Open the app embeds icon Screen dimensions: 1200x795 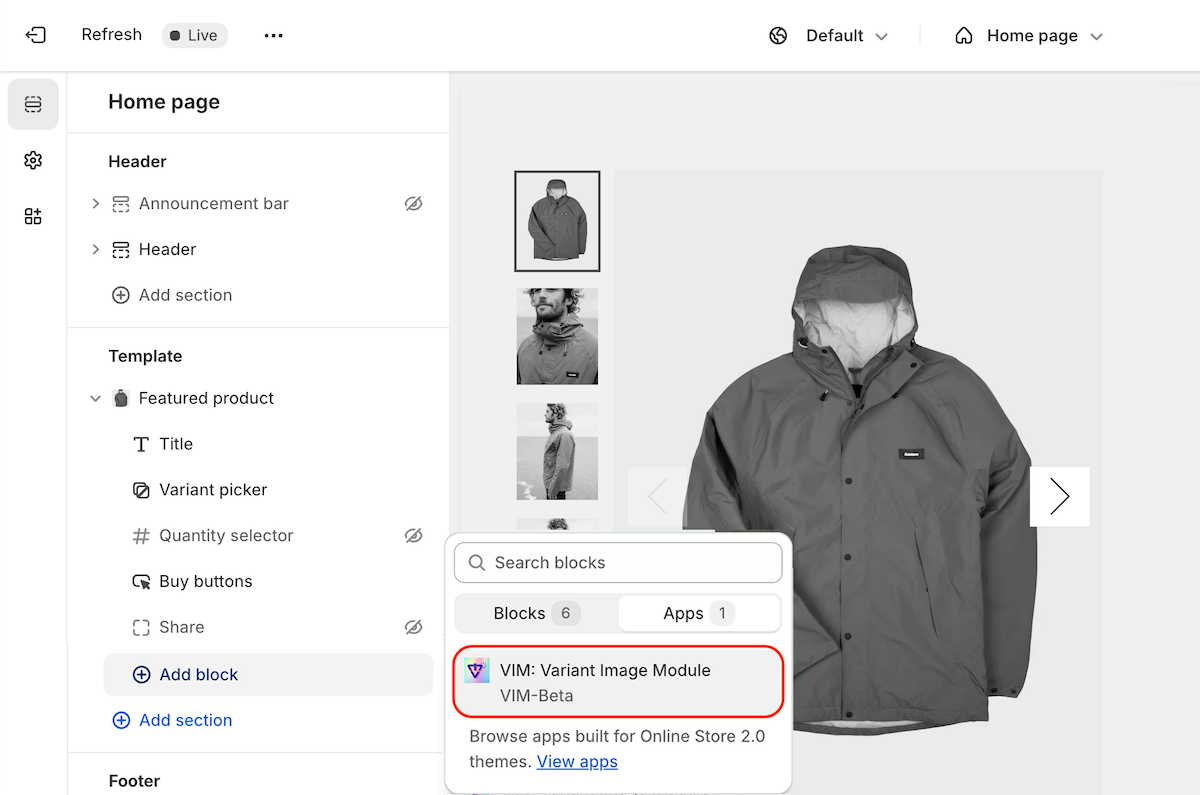[33, 216]
